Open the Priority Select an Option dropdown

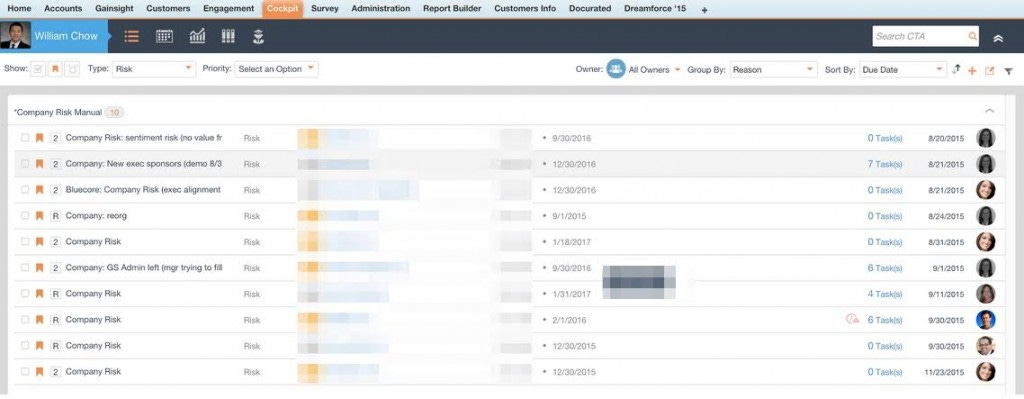point(276,69)
